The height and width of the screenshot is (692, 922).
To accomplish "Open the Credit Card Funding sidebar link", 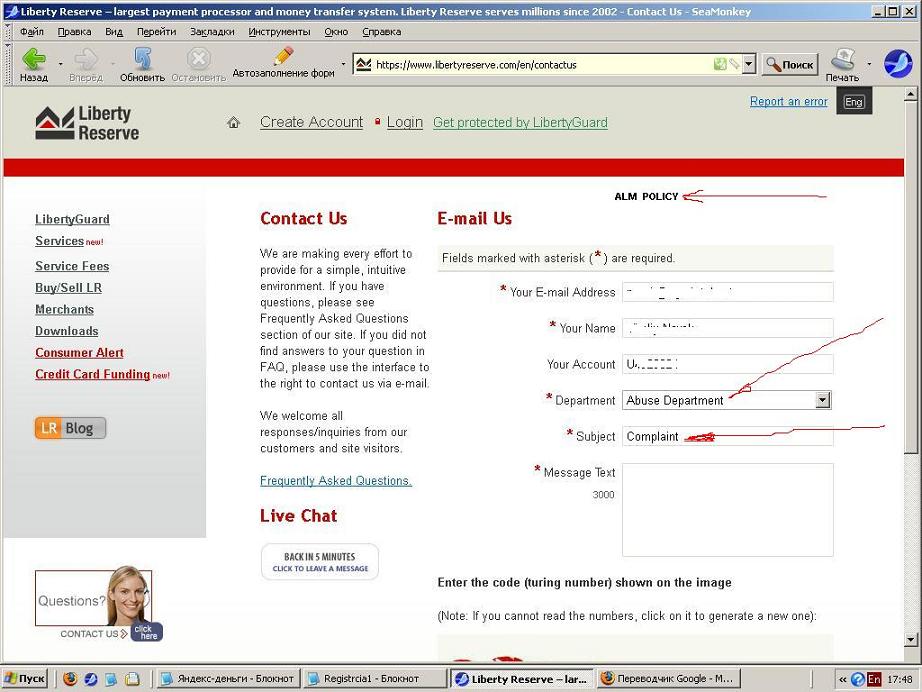I will [x=92, y=375].
